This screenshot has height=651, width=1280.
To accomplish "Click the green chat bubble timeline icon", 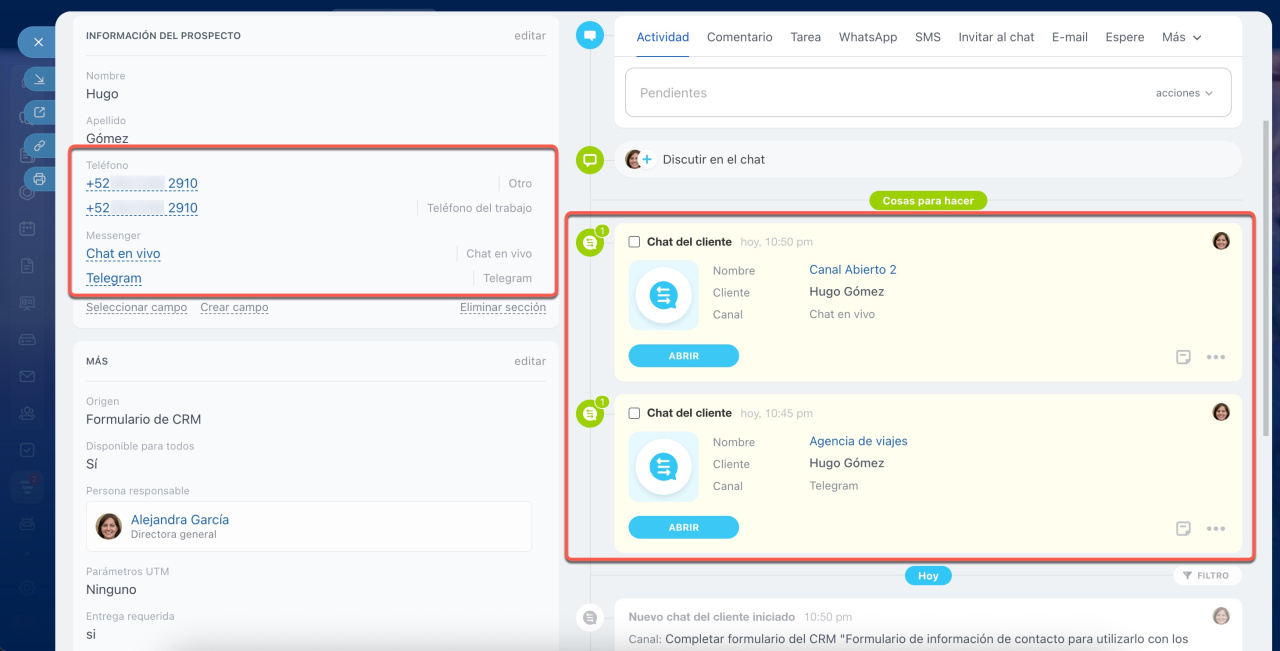I will pyautogui.click(x=590, y=160).
